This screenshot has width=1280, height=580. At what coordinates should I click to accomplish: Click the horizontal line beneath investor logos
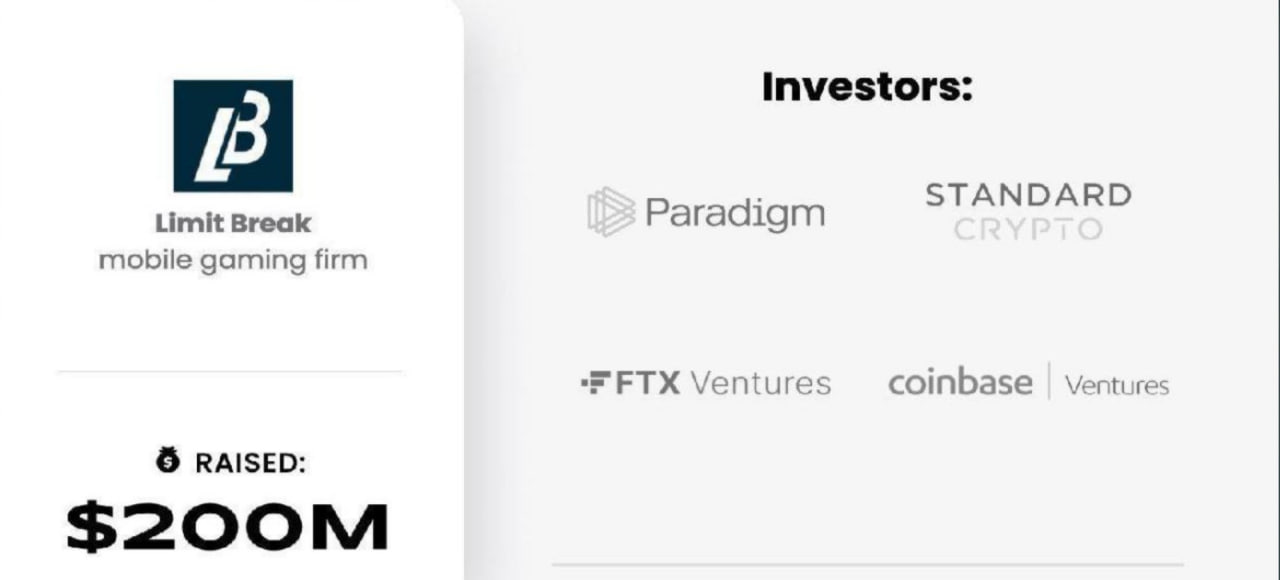click(x=867, y=565)
